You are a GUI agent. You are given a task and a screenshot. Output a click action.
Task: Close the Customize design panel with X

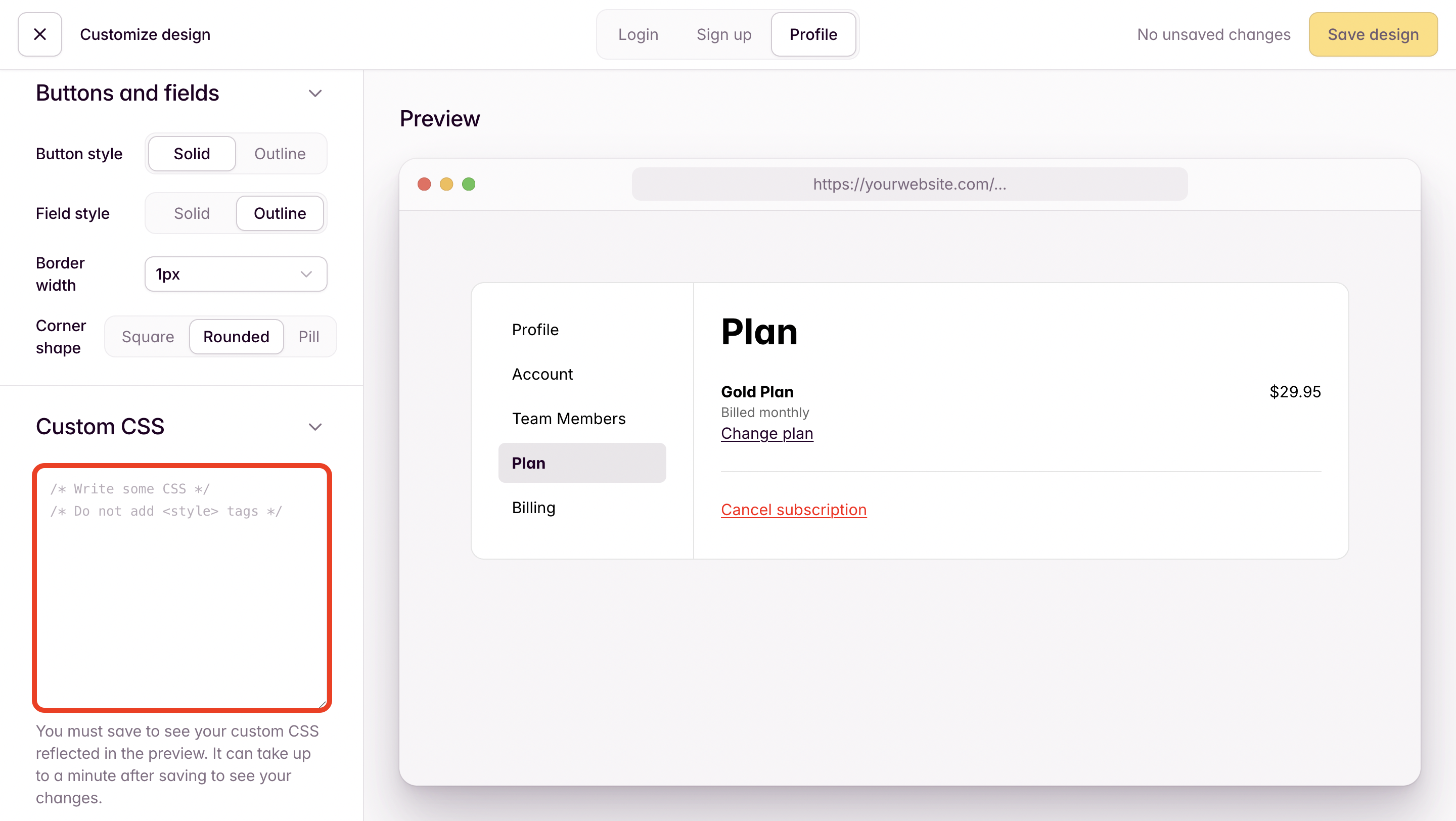(39, 34)
